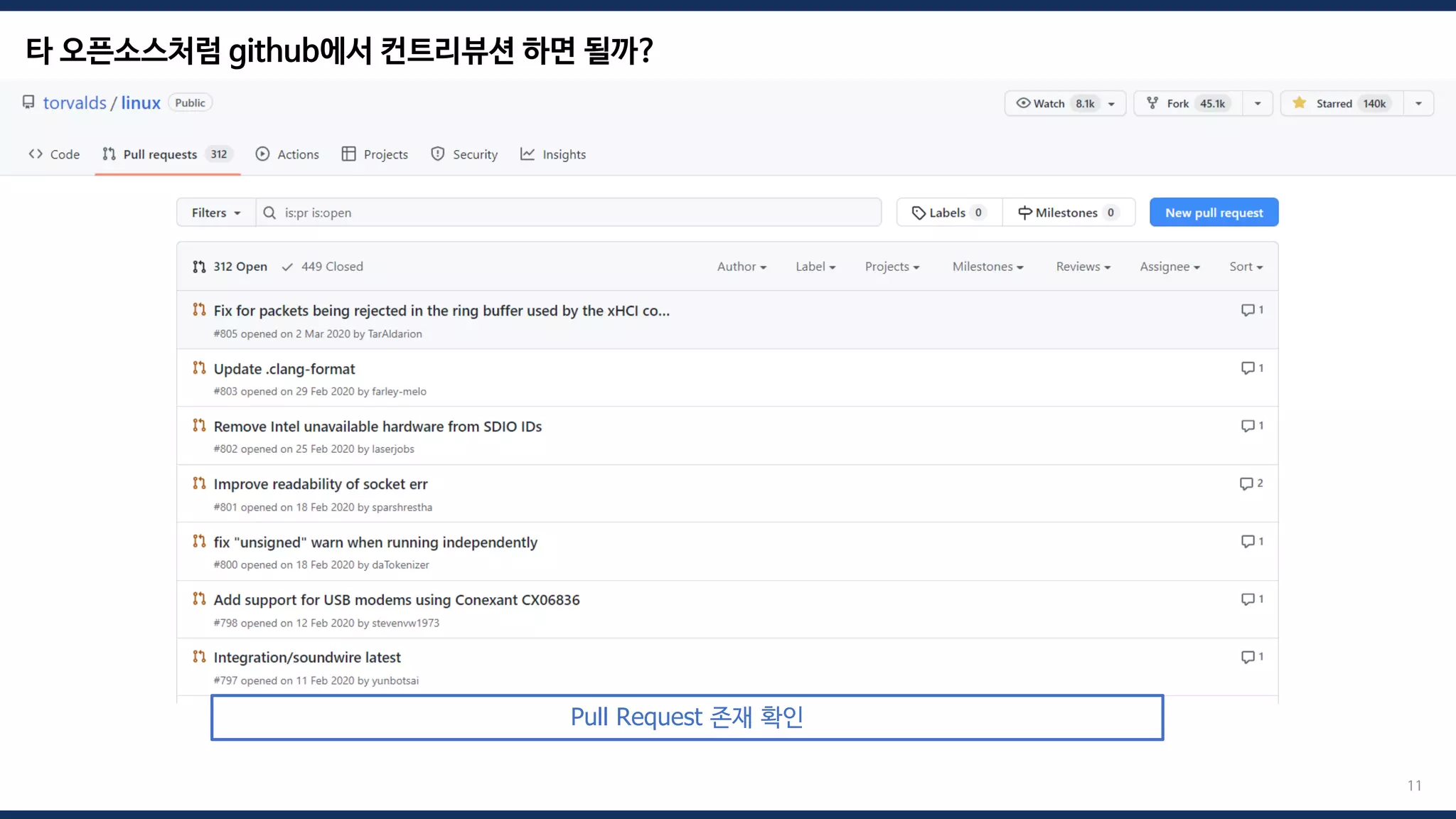Viewport: 1456px width, 819px height.
Task: Open the Filters dropdown
Action: click(x=216, y=213)
